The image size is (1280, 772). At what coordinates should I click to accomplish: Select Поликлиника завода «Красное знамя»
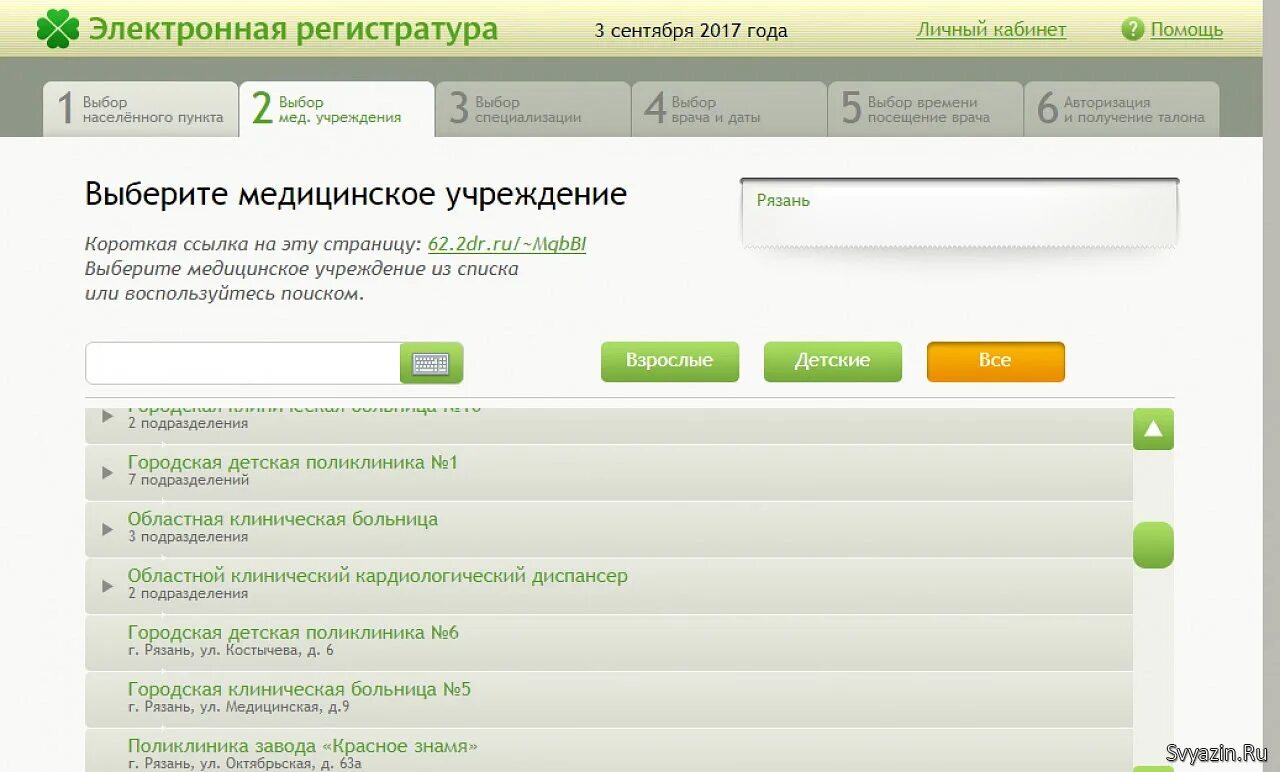click(303, 747)
